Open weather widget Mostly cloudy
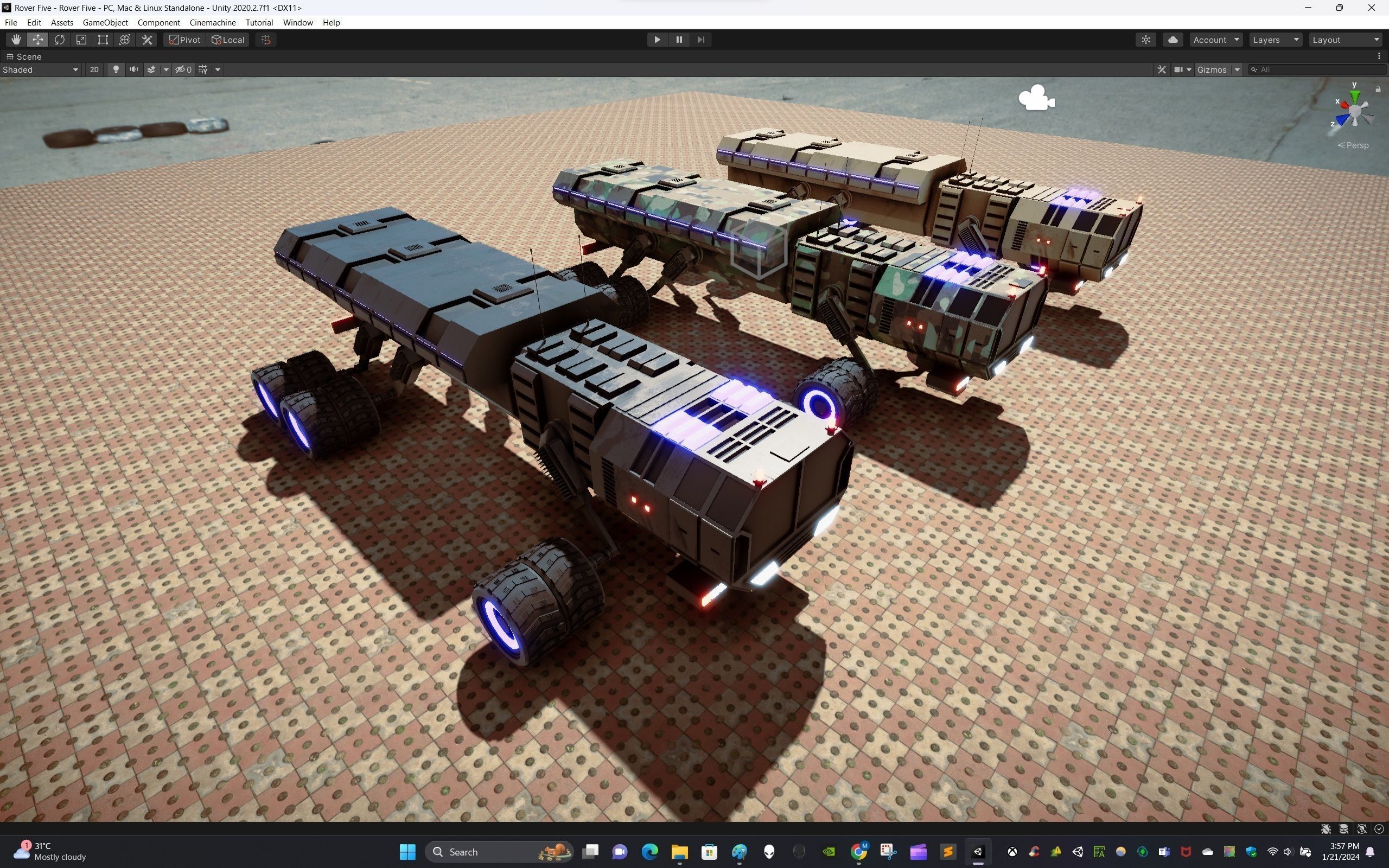Screen dimensions: 1389x868 click(50, 851)
